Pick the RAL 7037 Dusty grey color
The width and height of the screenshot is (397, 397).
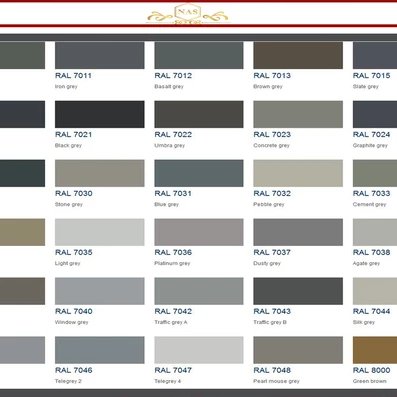[298, 232]
